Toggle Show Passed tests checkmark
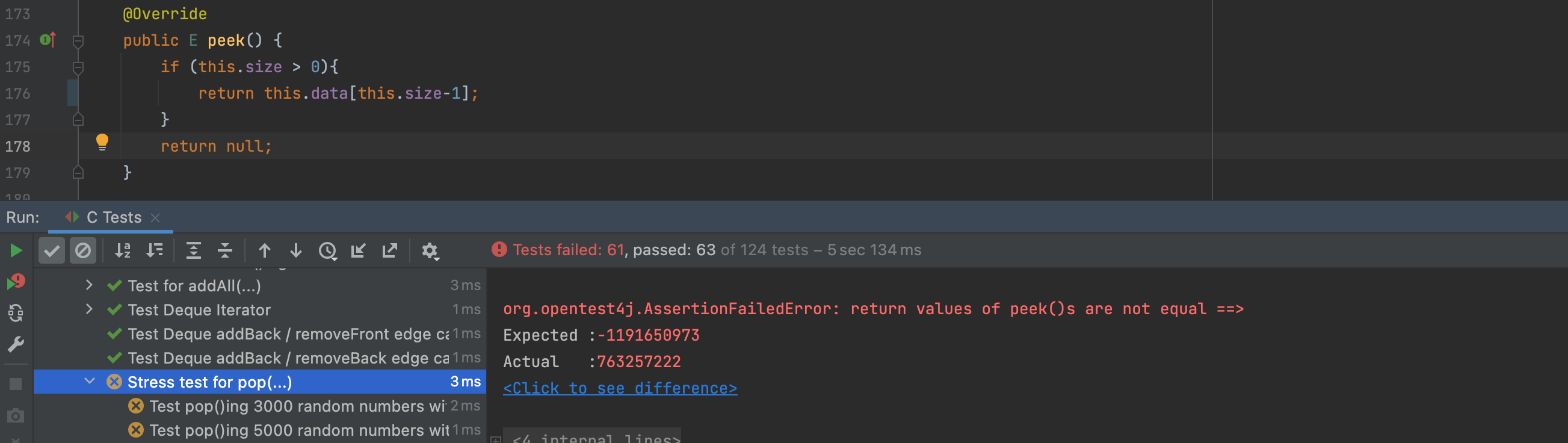 pyautogui.click(x=52, y=251)
